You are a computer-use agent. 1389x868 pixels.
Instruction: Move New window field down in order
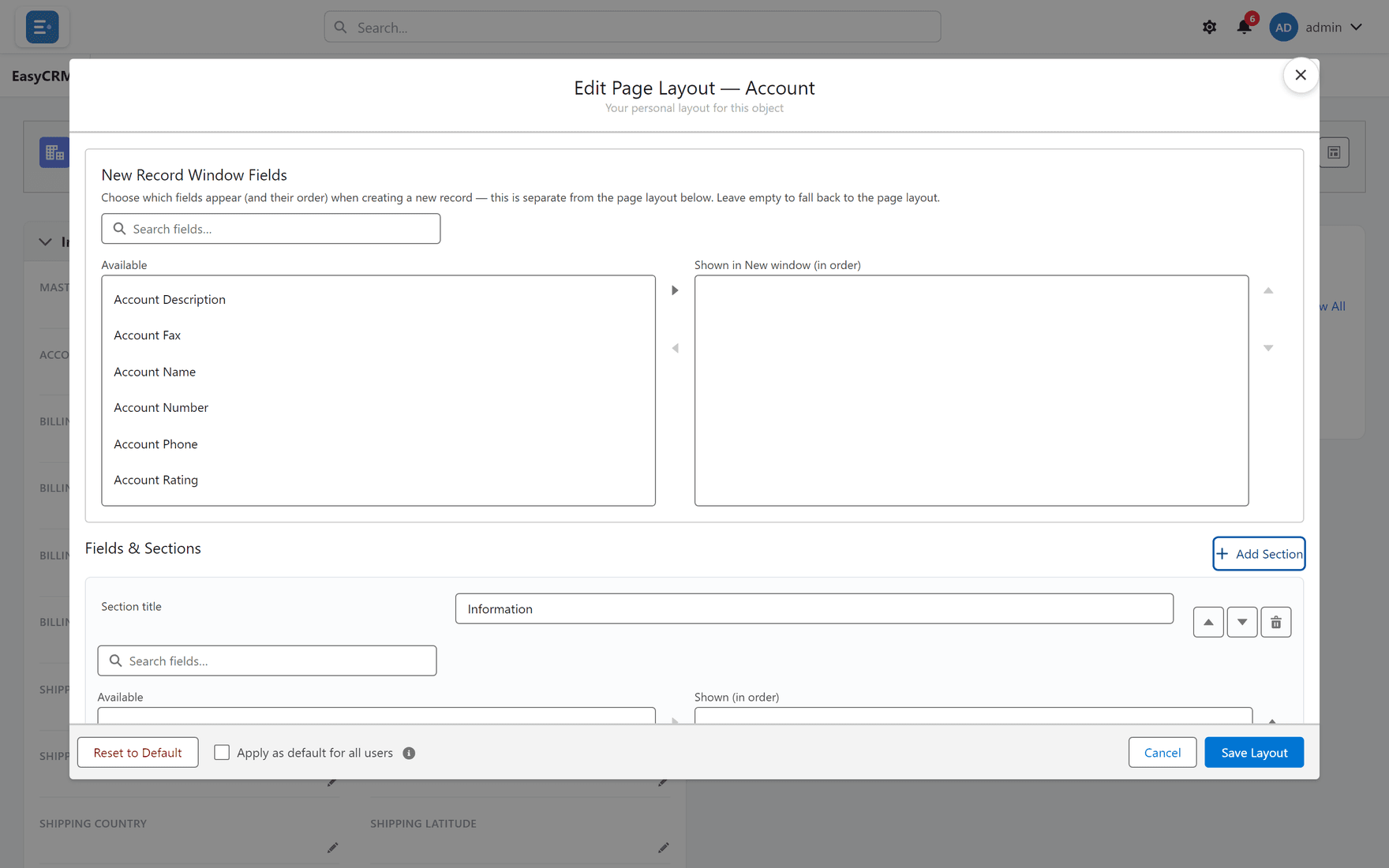click(x=1268, y=348)
